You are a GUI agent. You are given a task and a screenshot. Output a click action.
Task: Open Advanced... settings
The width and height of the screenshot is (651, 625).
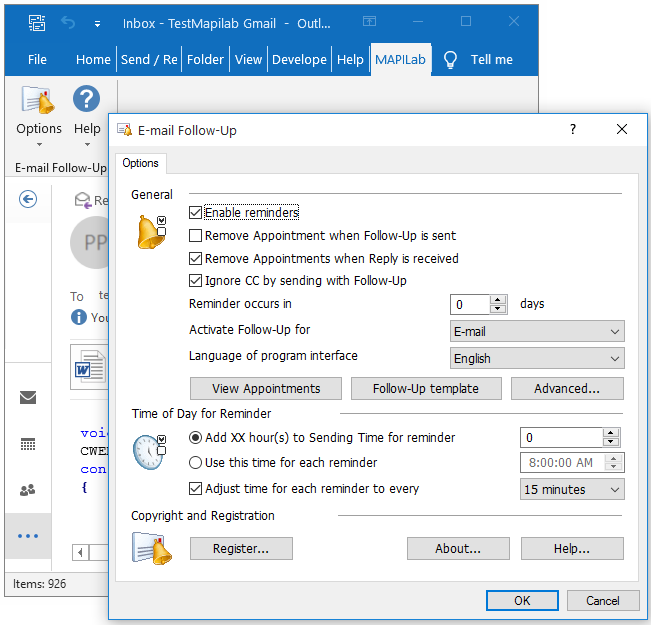(x=567, y=388)
